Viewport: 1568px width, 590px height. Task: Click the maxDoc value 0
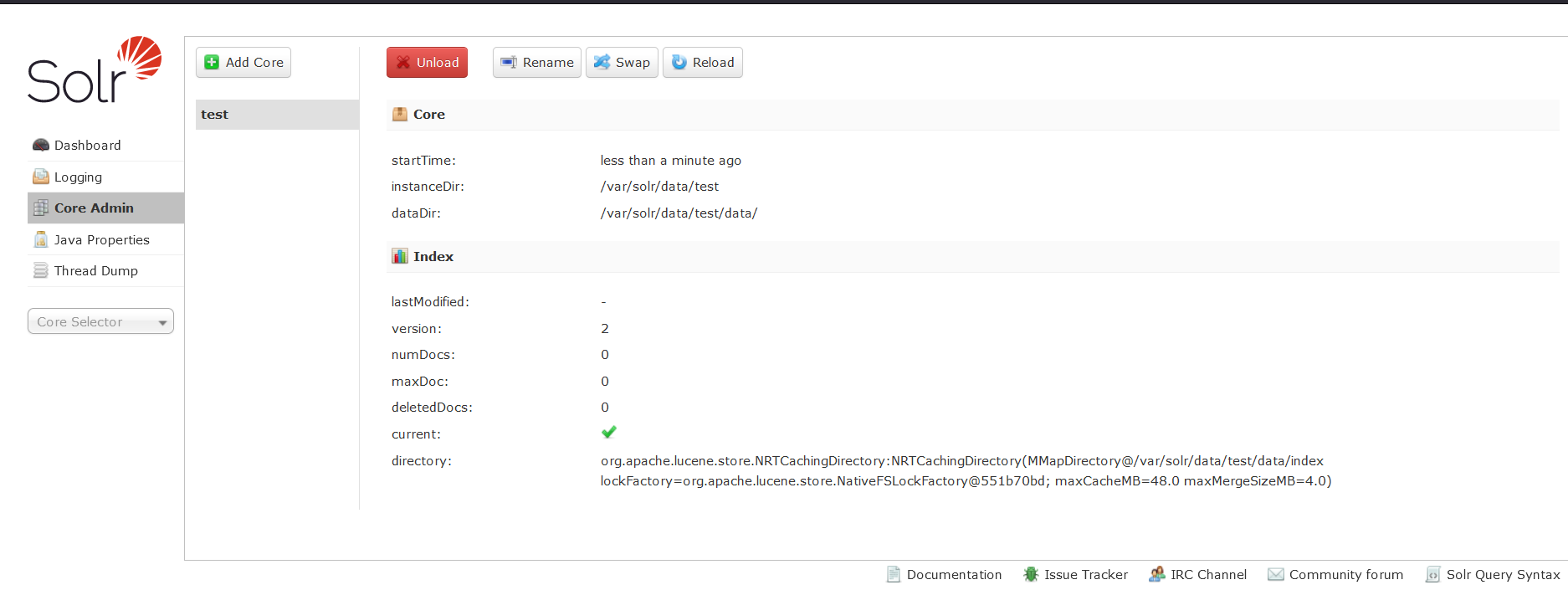605,382
